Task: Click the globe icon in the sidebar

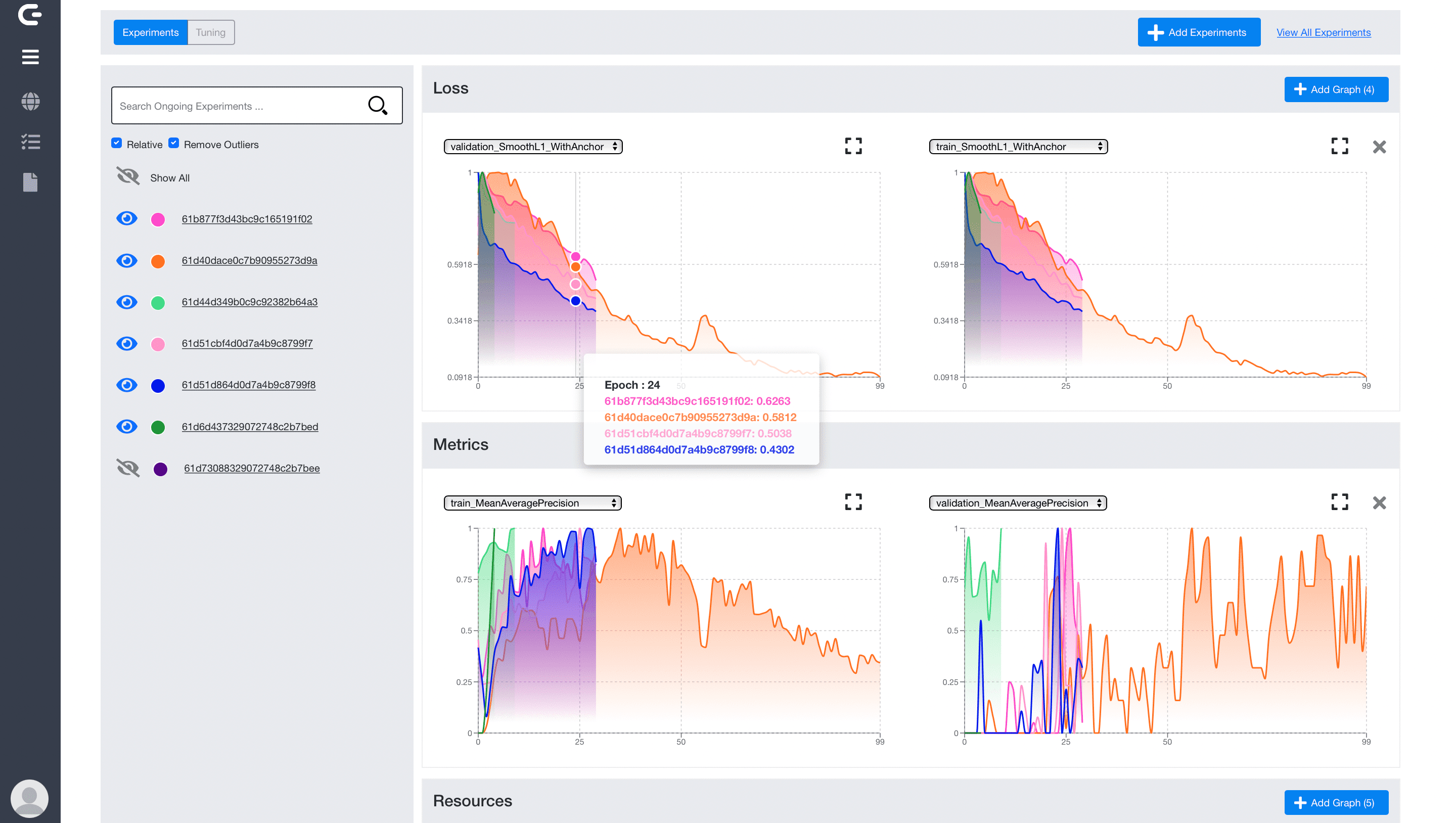Action: click(30, 101)
